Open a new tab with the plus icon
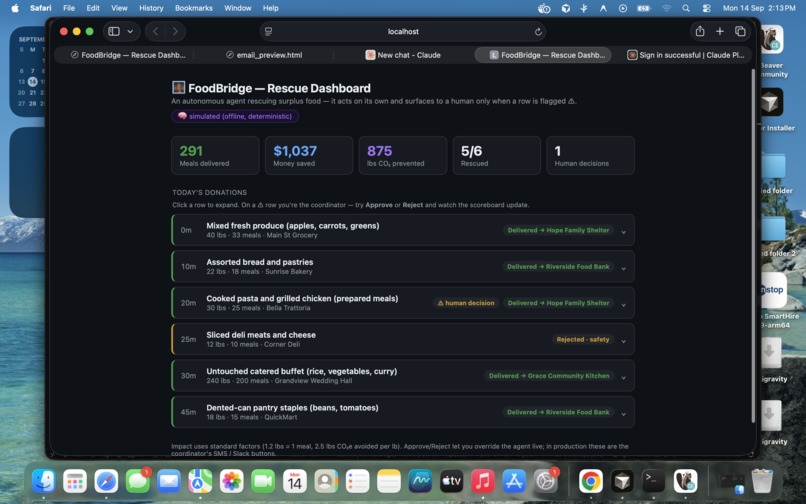This screenshot has width=806, height=504. (720, 31)
